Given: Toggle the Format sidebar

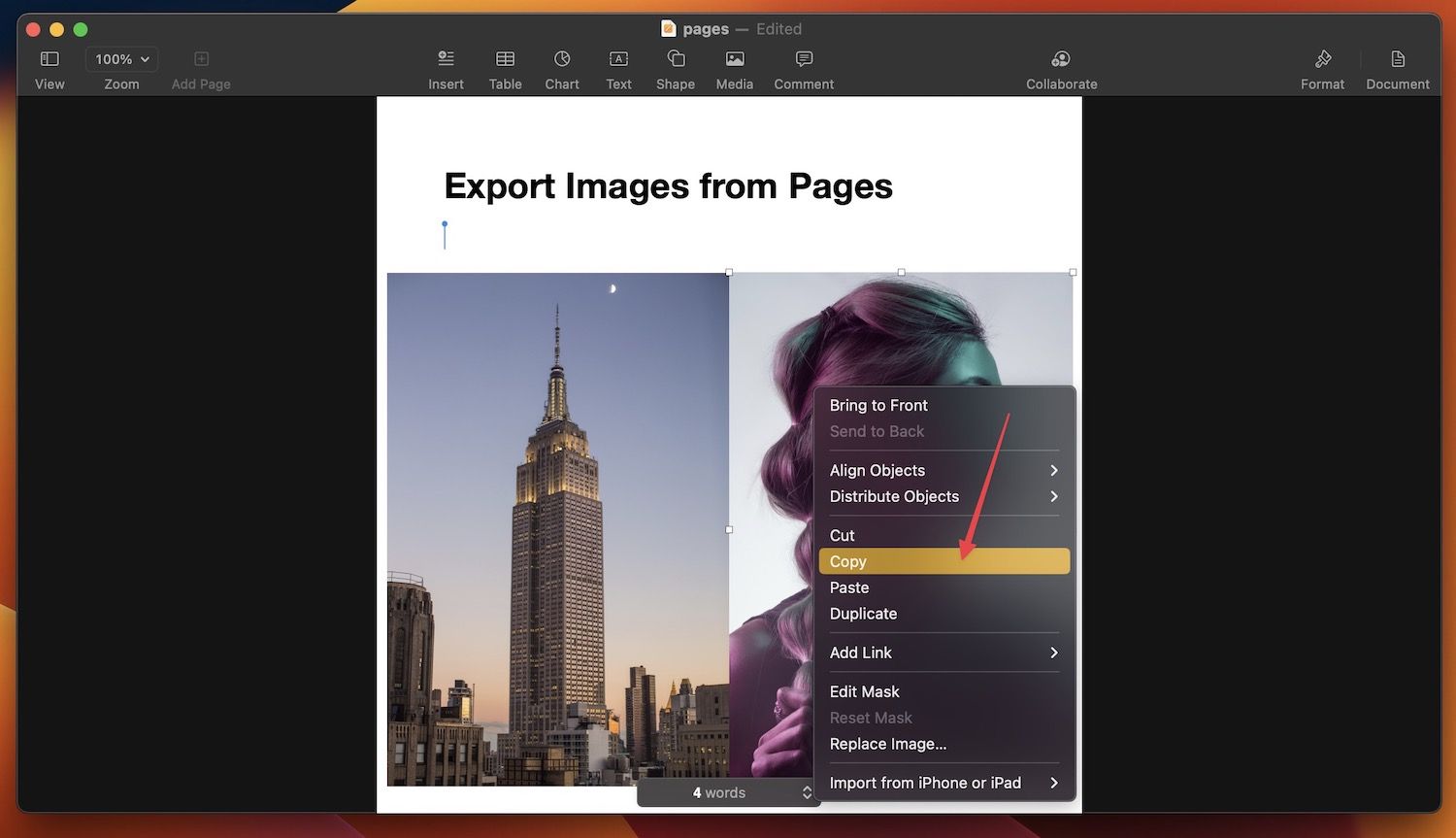Looking at the screenshot, I should (x=1322, y=59).
